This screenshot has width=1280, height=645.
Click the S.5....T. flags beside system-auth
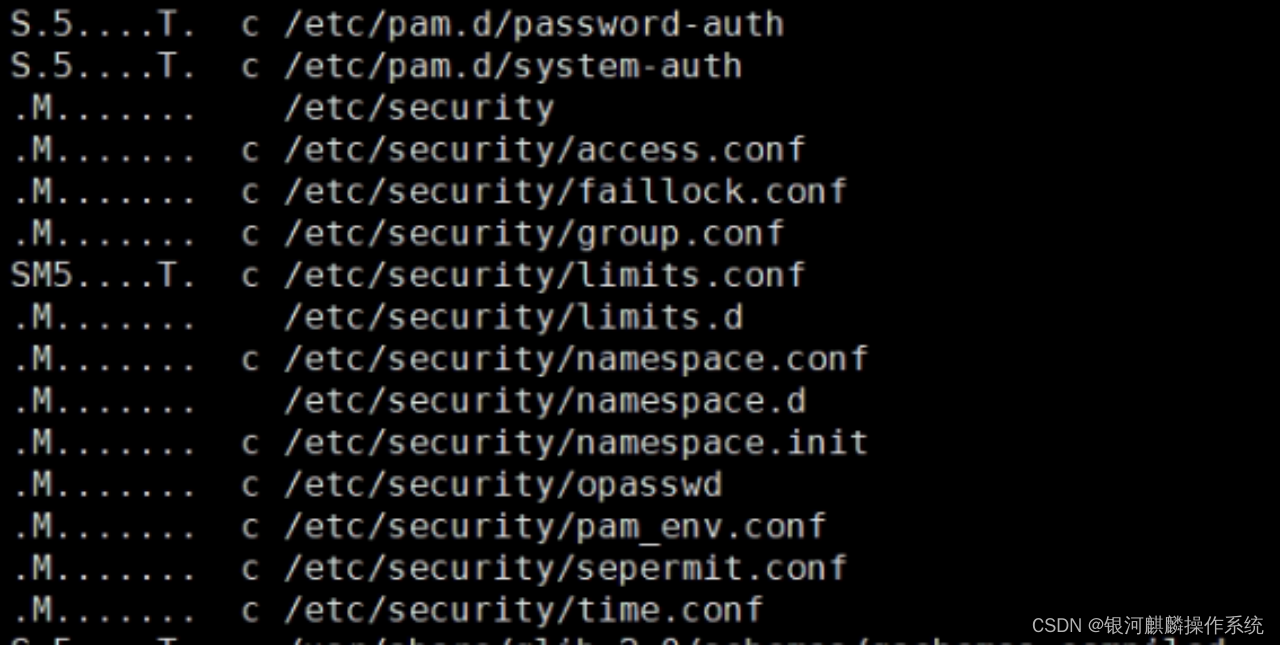coord(103,67)
